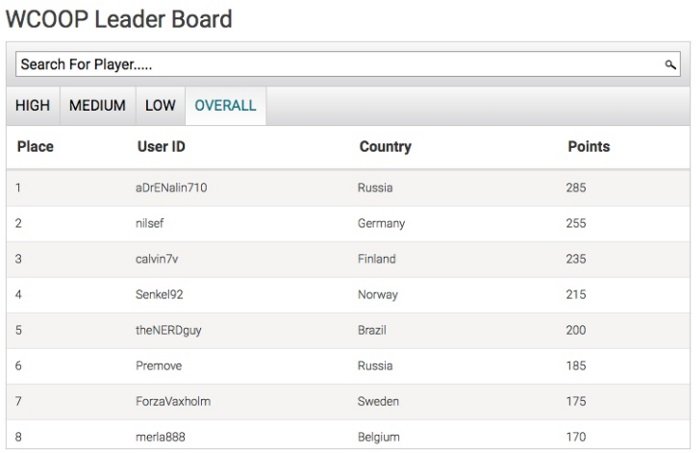Select the Premove player row
Screen dimensions: 697x453
point(158,366)
